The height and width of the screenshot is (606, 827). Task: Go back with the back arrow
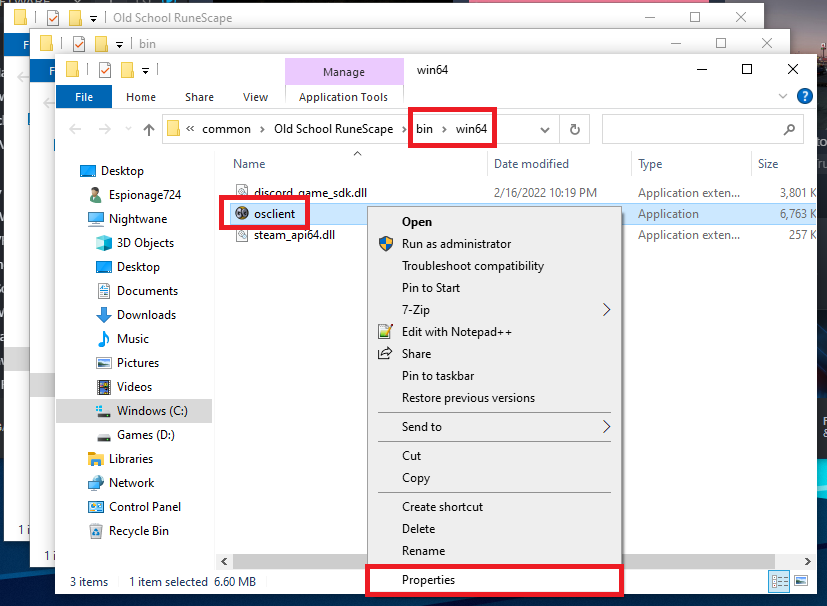75,129
